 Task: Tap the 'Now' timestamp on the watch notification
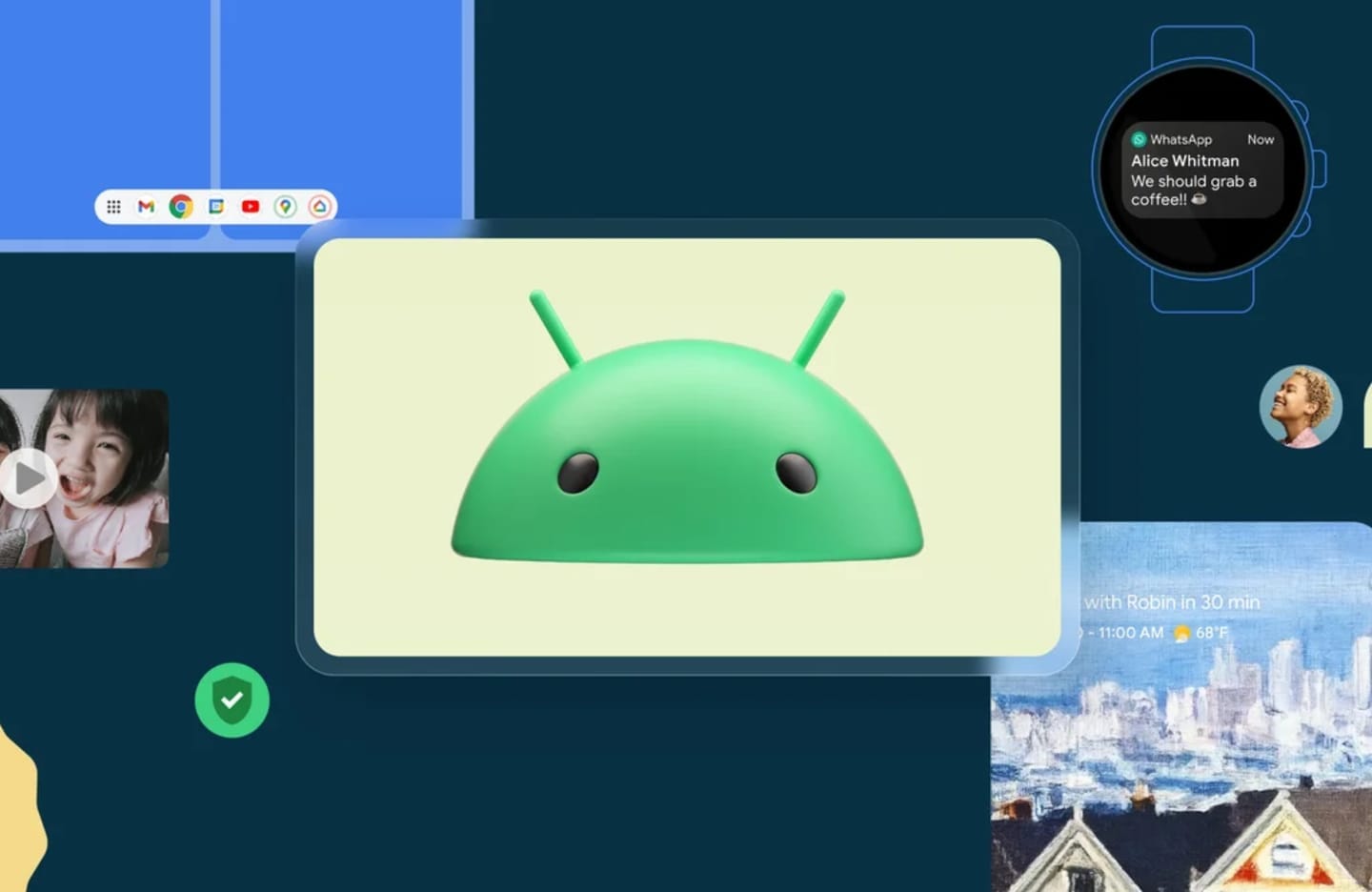click(x=1261, y=139)
